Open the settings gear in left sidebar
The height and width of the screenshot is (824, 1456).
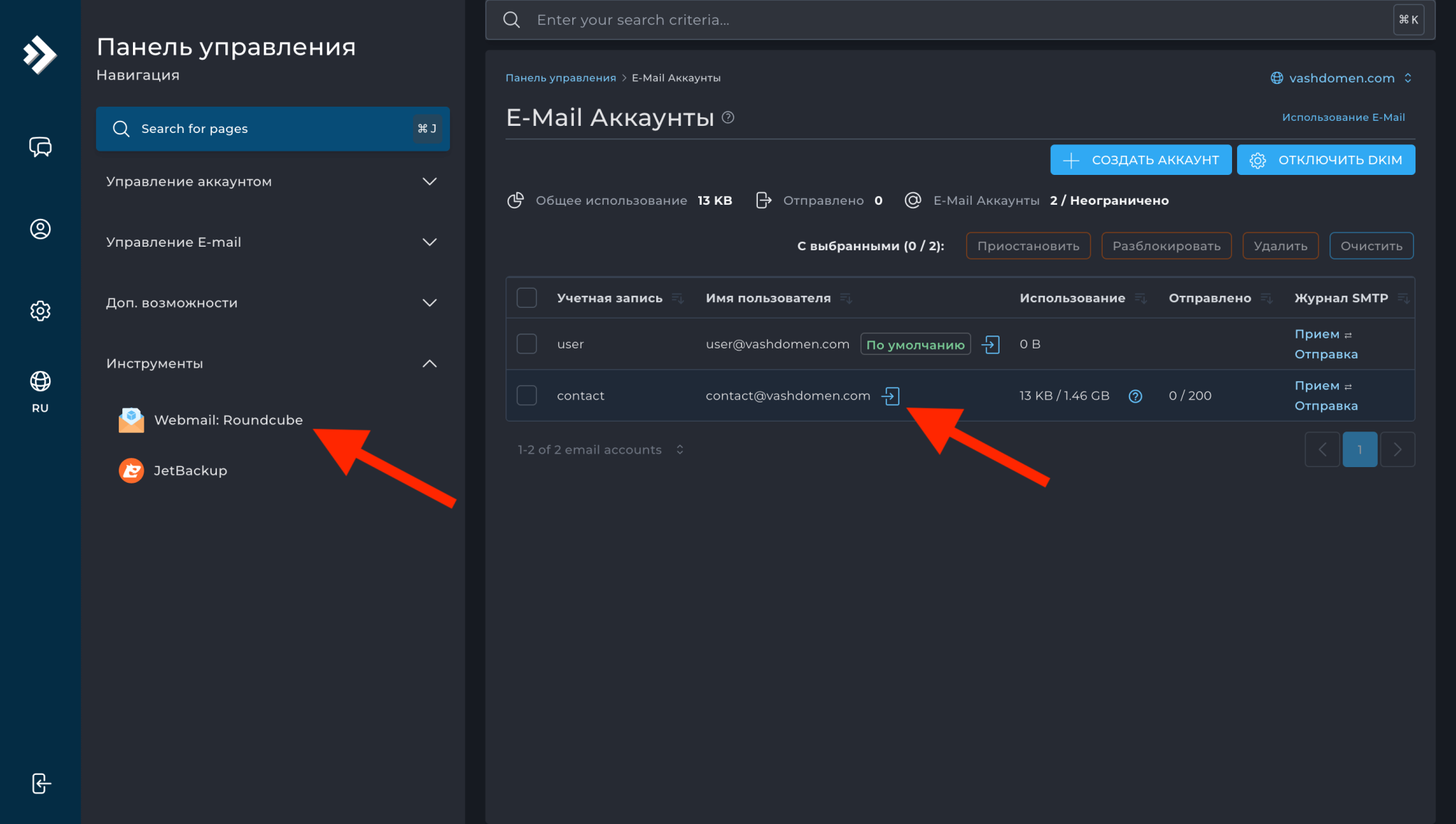(x=40, y=311)
